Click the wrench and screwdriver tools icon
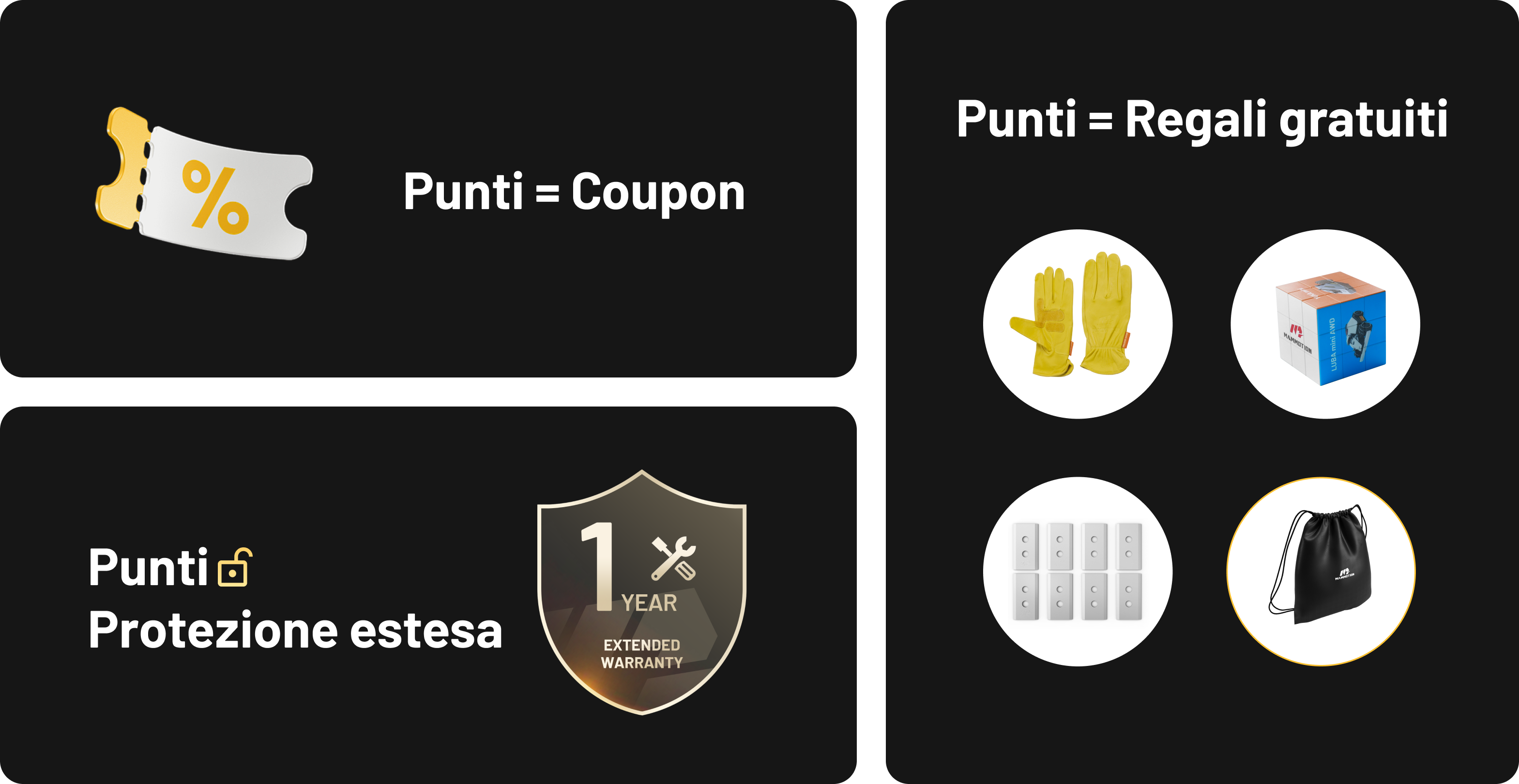This screenshot has height=784, width=1519. pyautogui.click(x=673, y=558)
